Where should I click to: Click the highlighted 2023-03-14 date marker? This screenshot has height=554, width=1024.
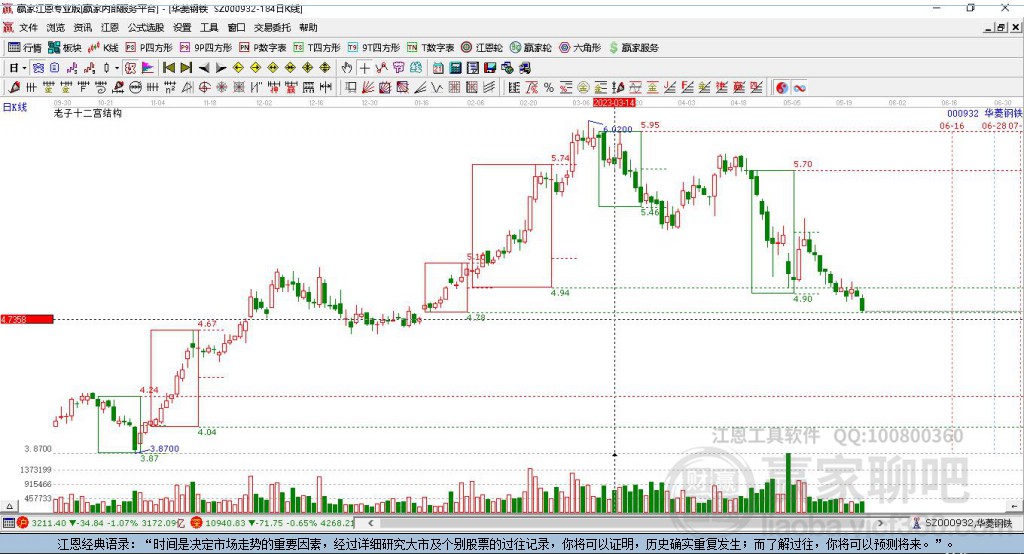pos(614,103)
